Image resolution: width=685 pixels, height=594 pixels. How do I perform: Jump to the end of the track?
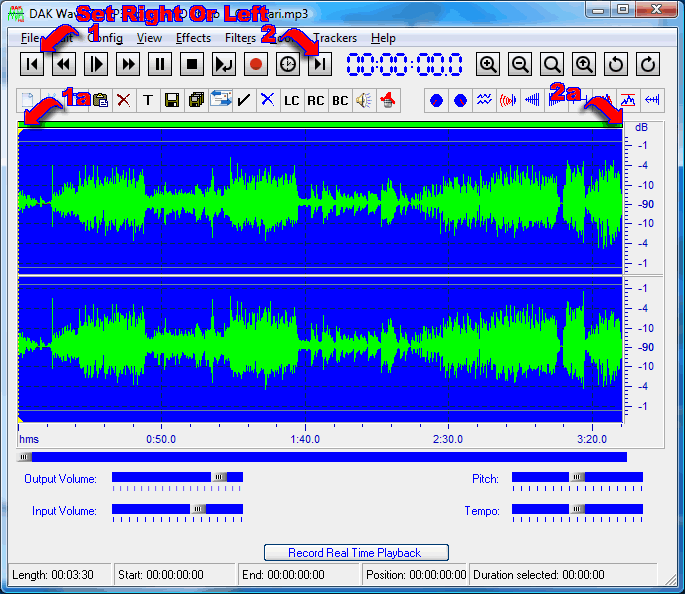[x=320, y=64]
